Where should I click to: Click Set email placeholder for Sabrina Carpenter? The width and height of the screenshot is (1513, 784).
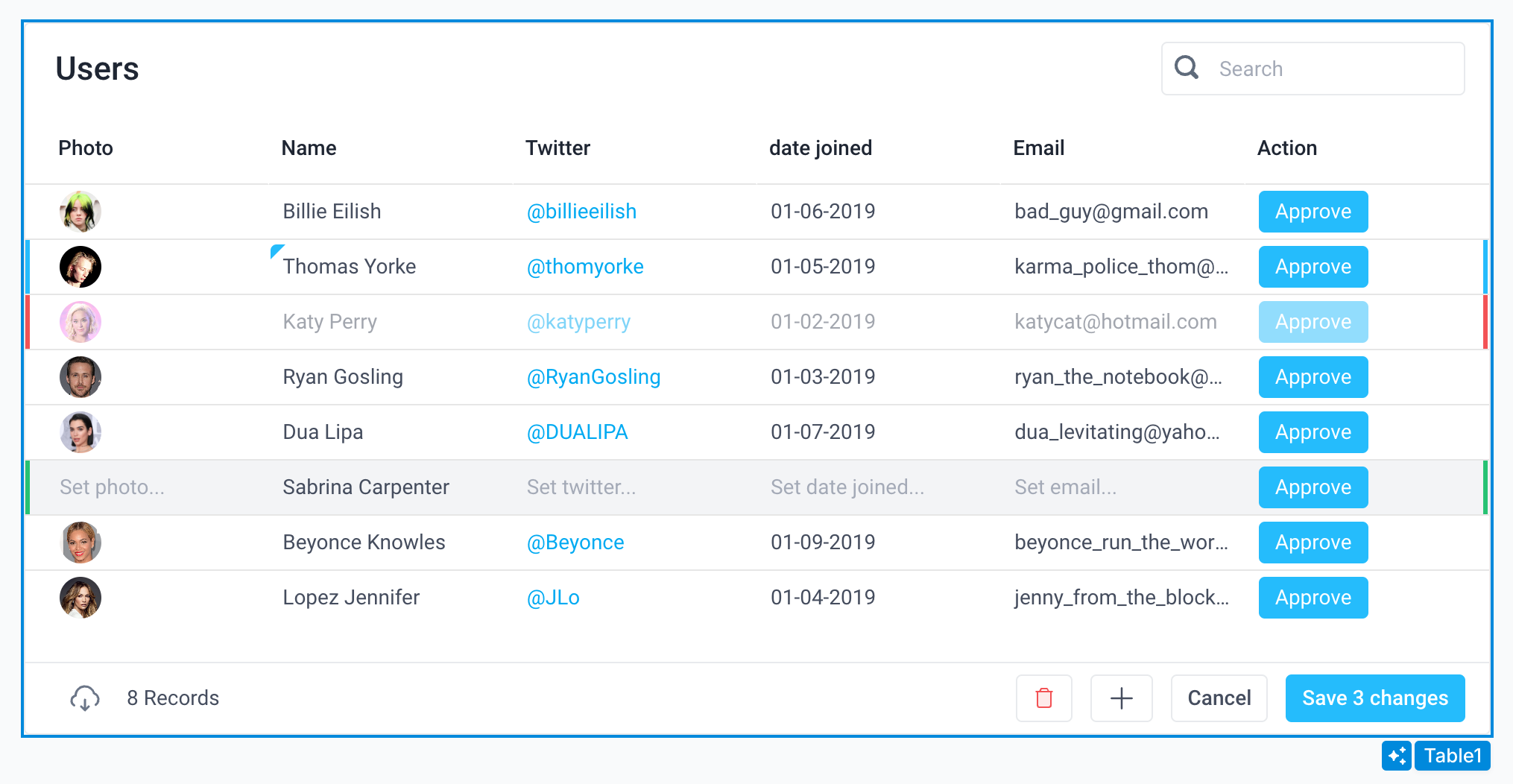(x=1065, y=487)
